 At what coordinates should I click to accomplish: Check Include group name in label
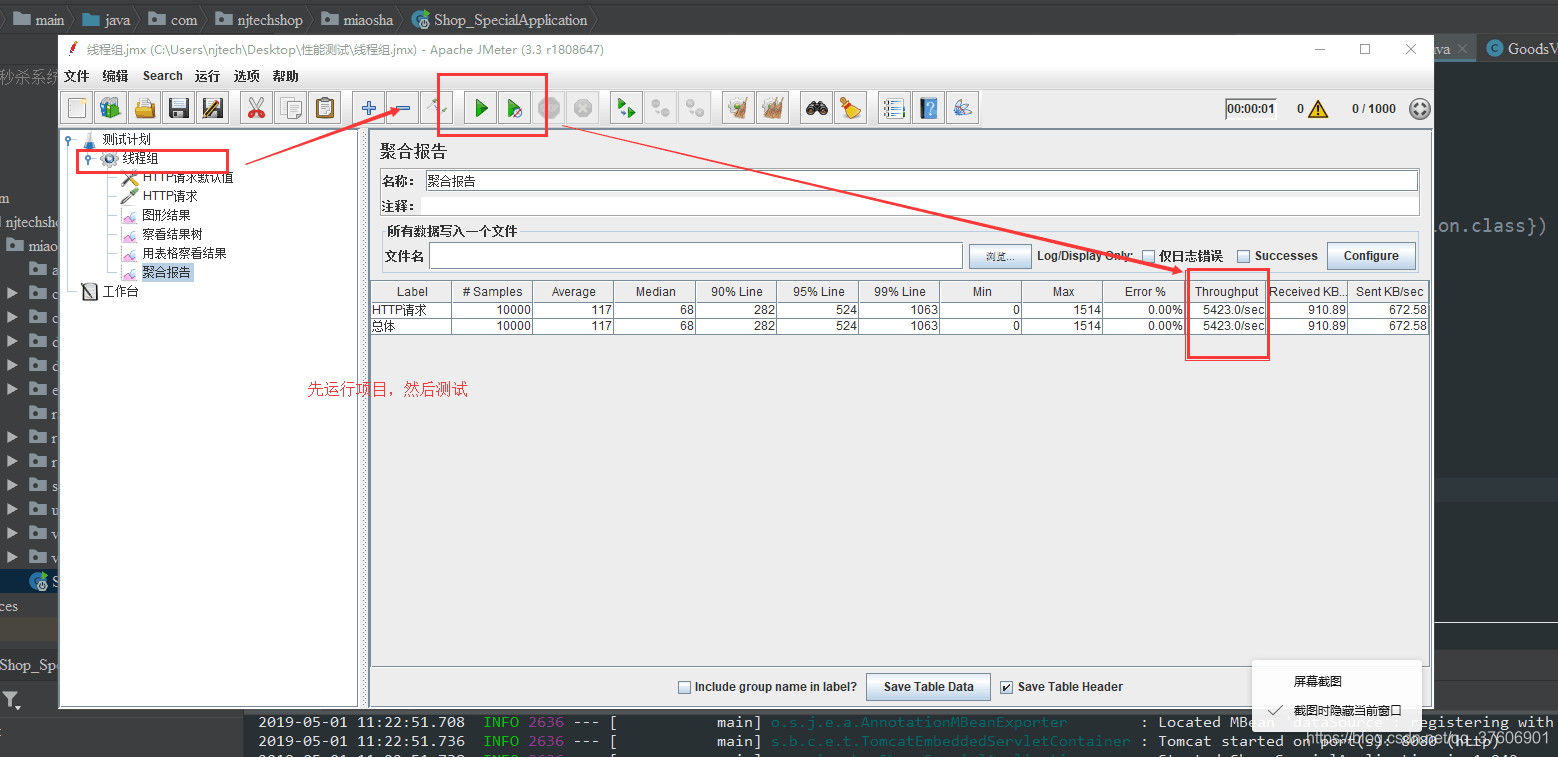click(684, 687)
